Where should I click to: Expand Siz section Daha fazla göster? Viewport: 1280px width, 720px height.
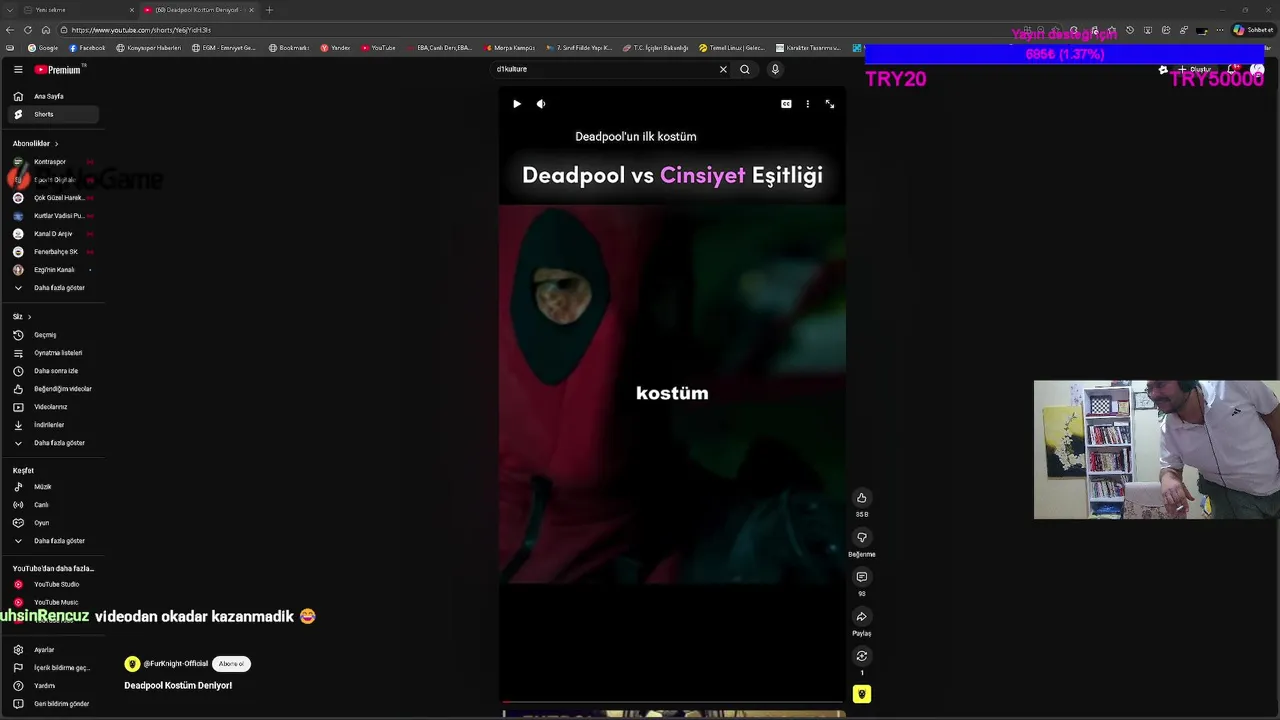tap(52, 443)
